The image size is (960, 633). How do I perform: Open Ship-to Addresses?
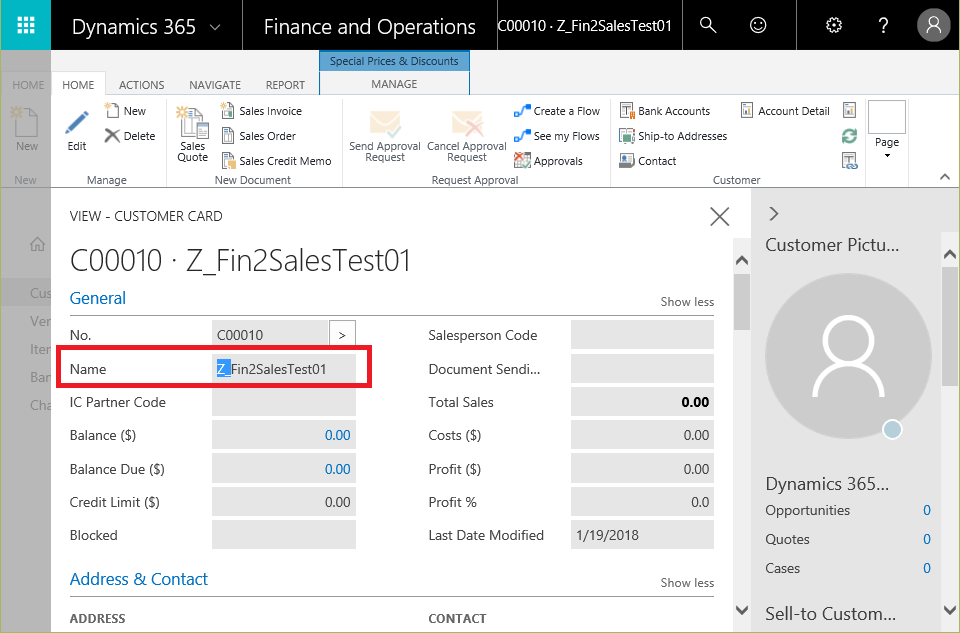coord(673,136)
